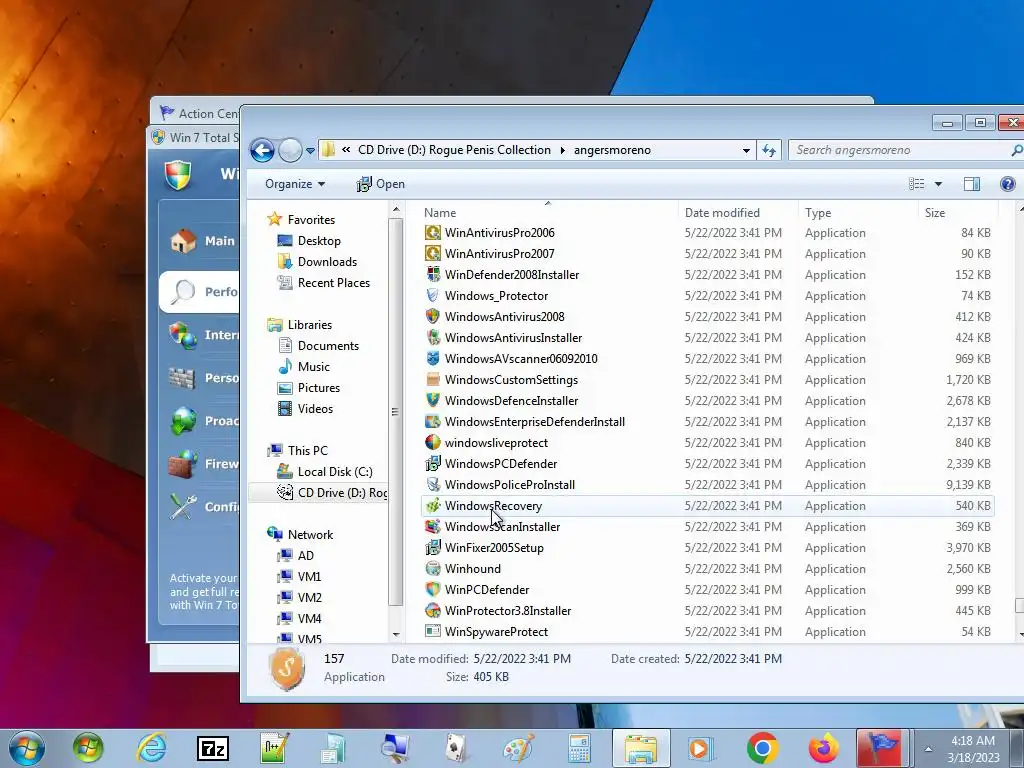Click the WindowsDefenceInstaller icon
This screenshot has height=768, width=1024.
click(432, 400)
